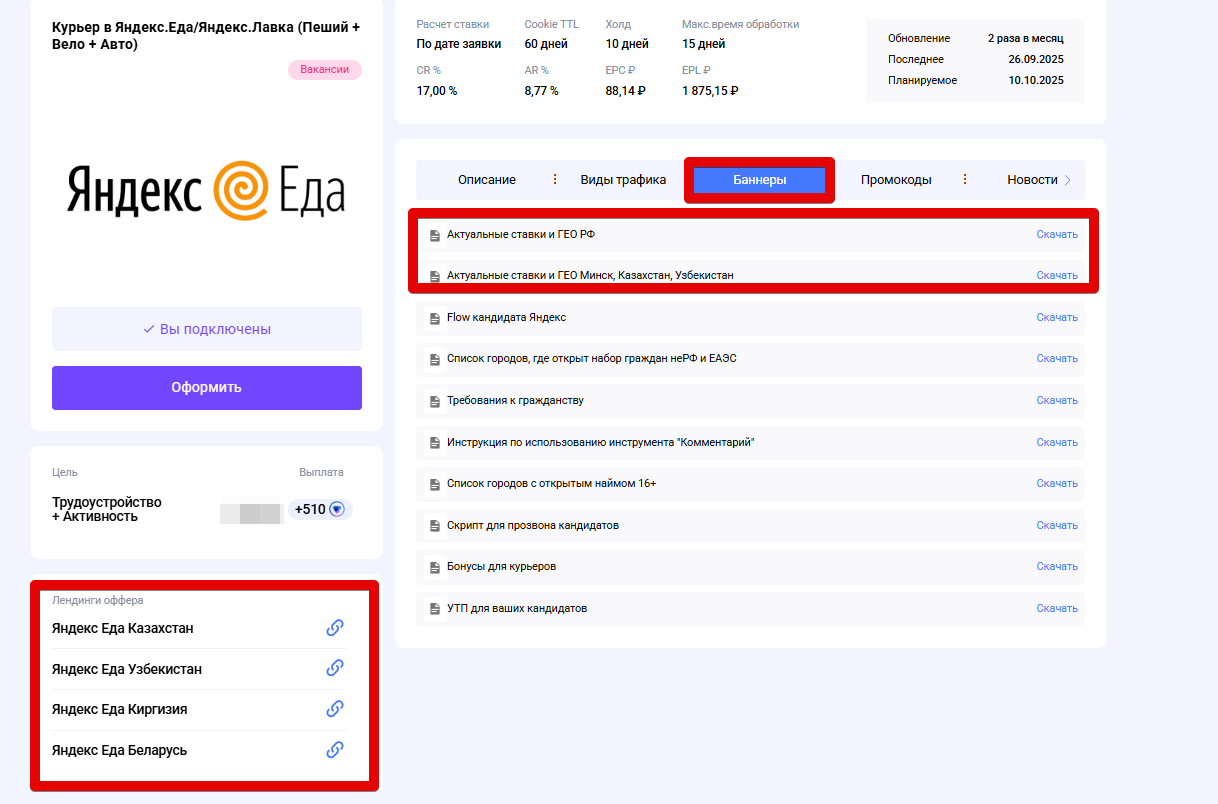This screenshot has height=804, width=1218.
Task: Click the Холд value 10 дней
Action: pyautogui.click(x=627, y=44)
